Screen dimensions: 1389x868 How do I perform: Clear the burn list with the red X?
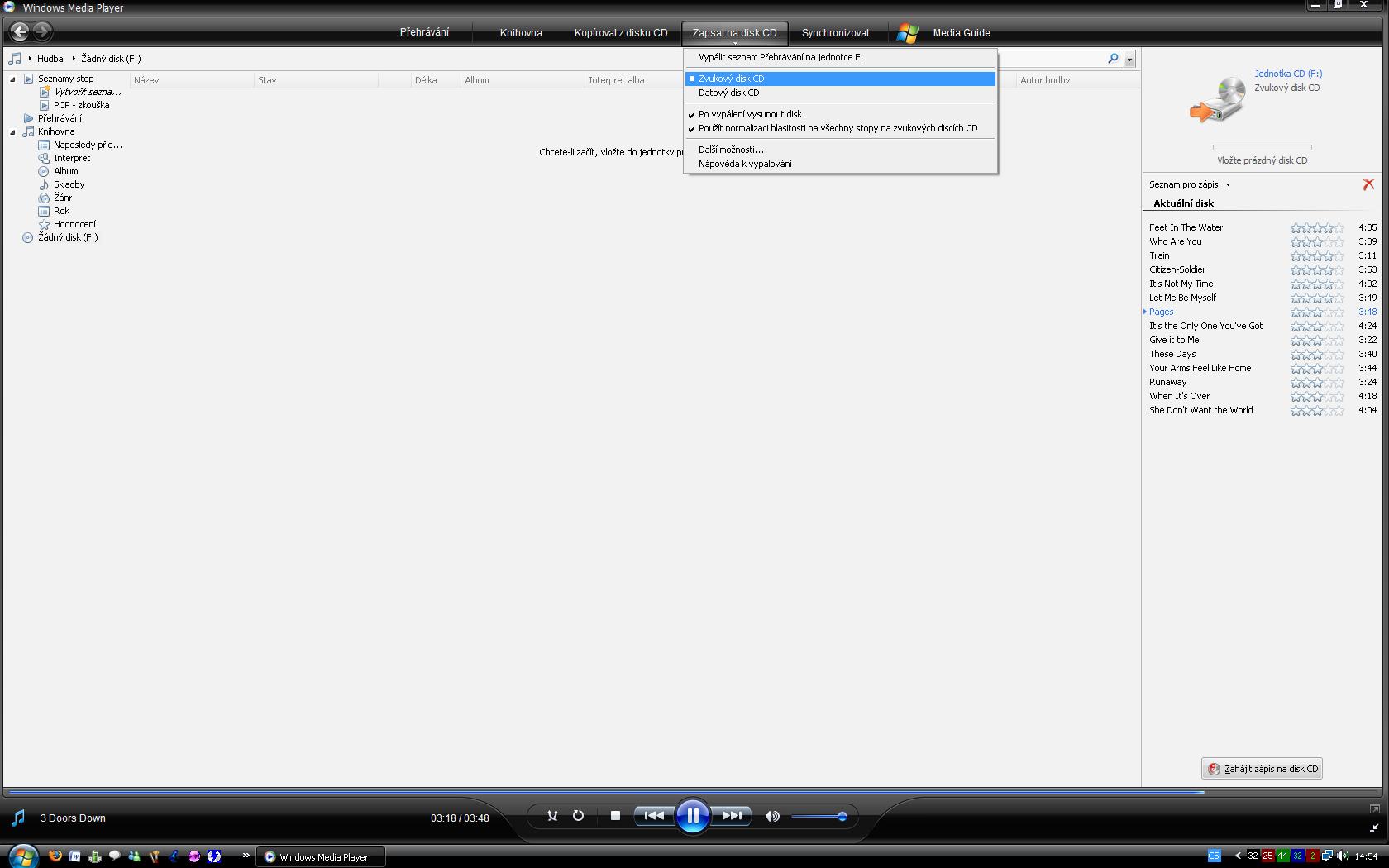coord(1368,184)
